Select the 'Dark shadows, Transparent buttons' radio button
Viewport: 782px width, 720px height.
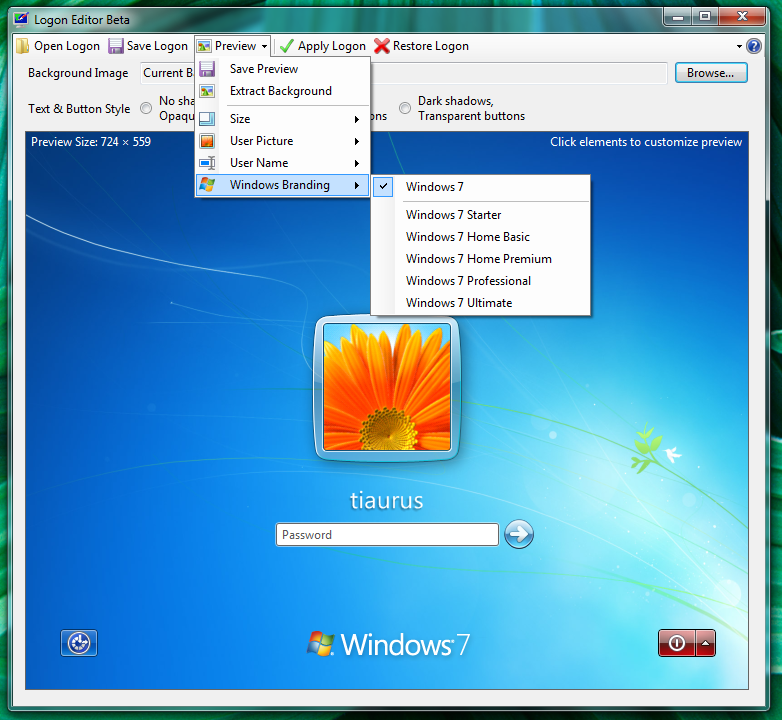coord(405,108)
